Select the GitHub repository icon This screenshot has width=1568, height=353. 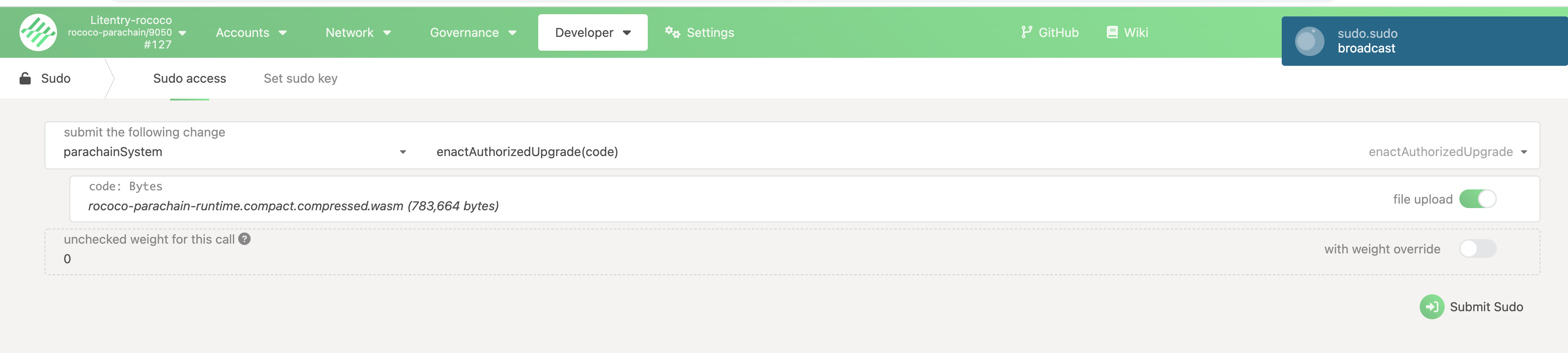pyautogui.click(x=1028, y=32)
